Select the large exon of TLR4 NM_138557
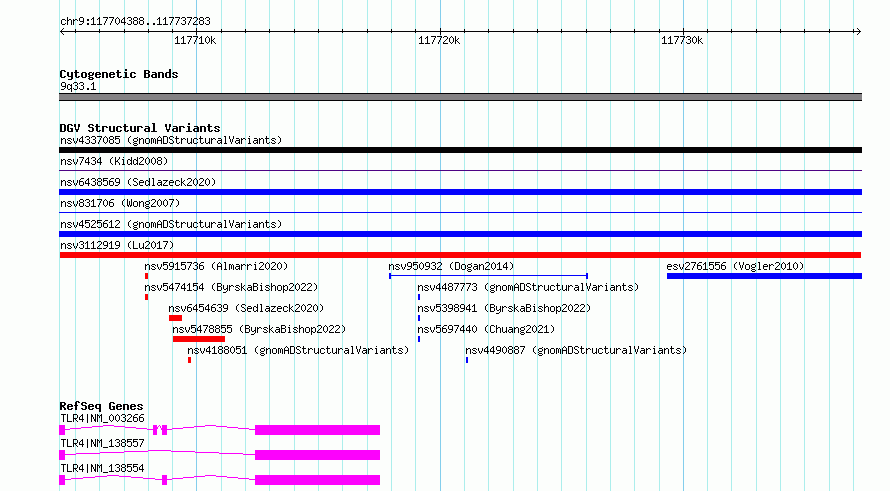This screenshot has width=890, height=491. click(x=317, y=455)
